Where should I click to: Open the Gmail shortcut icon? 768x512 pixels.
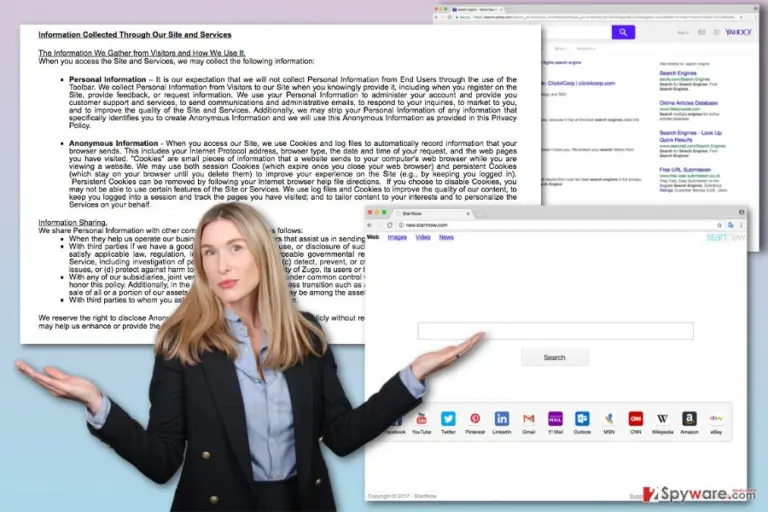[x=528, y=418]
